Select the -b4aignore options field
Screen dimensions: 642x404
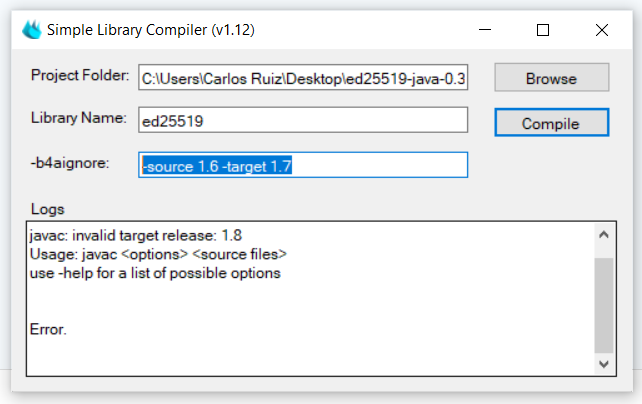tap(303, 165)
